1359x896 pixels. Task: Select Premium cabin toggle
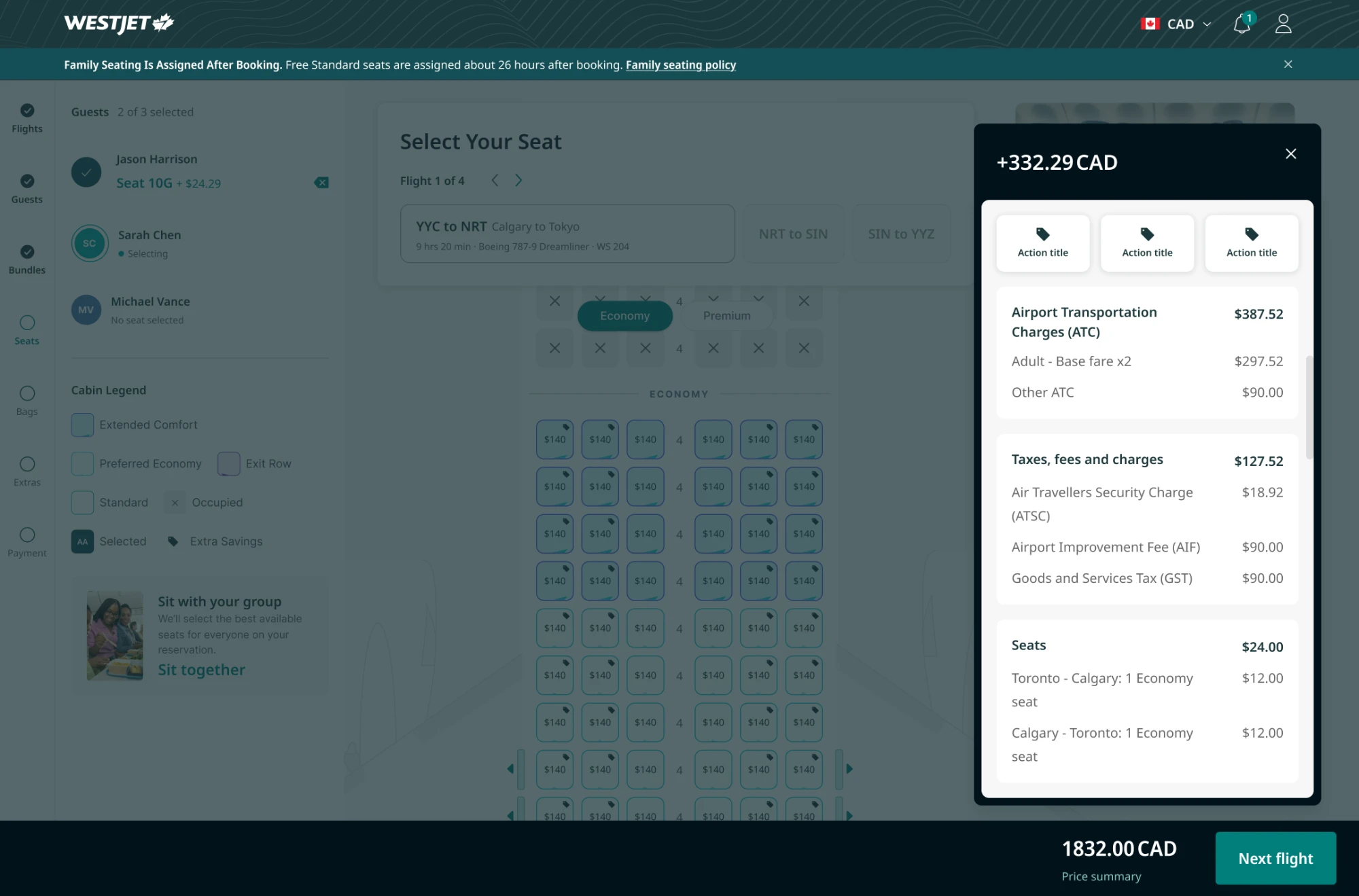[726, 316]
